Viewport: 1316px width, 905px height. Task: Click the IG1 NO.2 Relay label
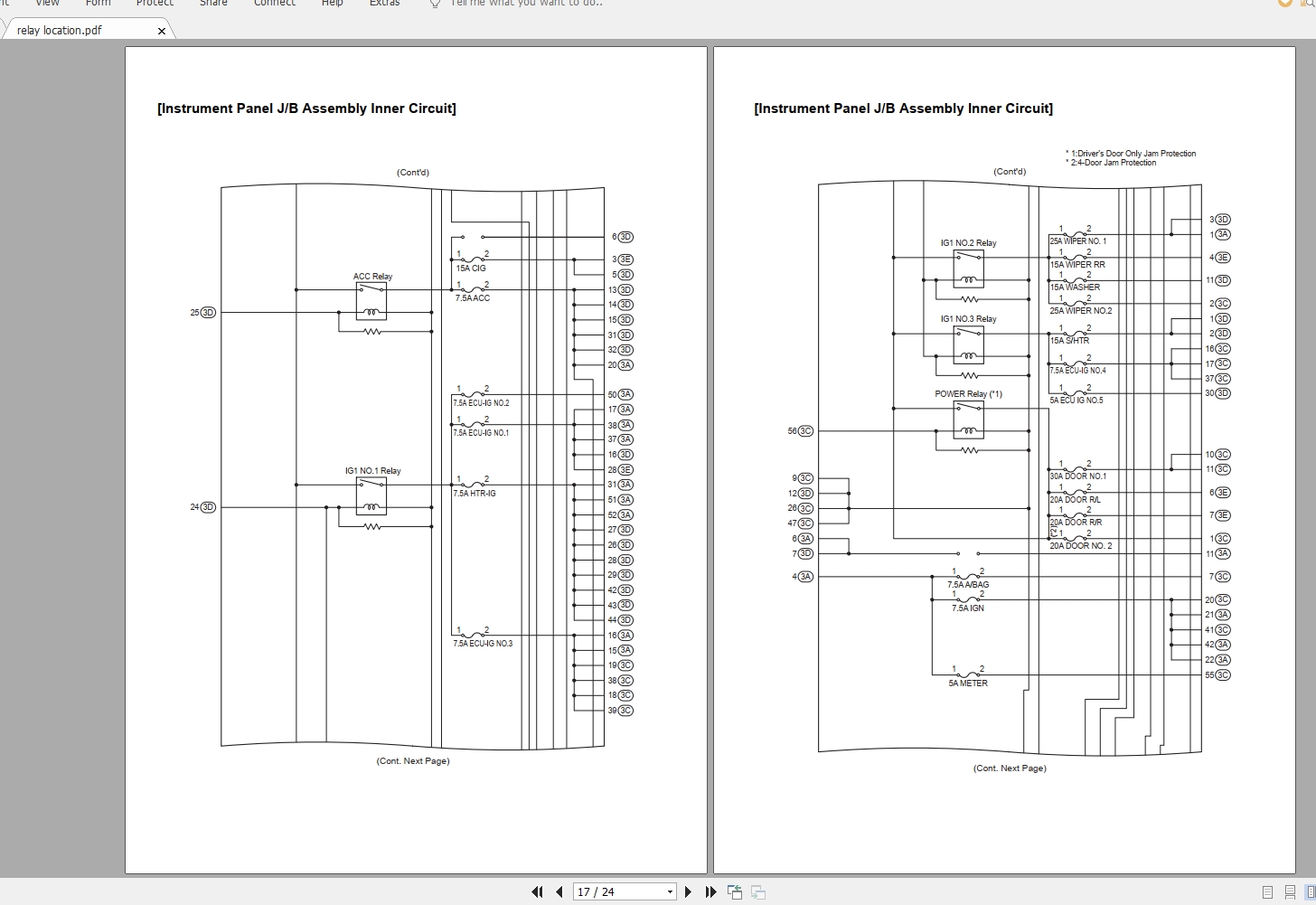click(x=968, y=243)
